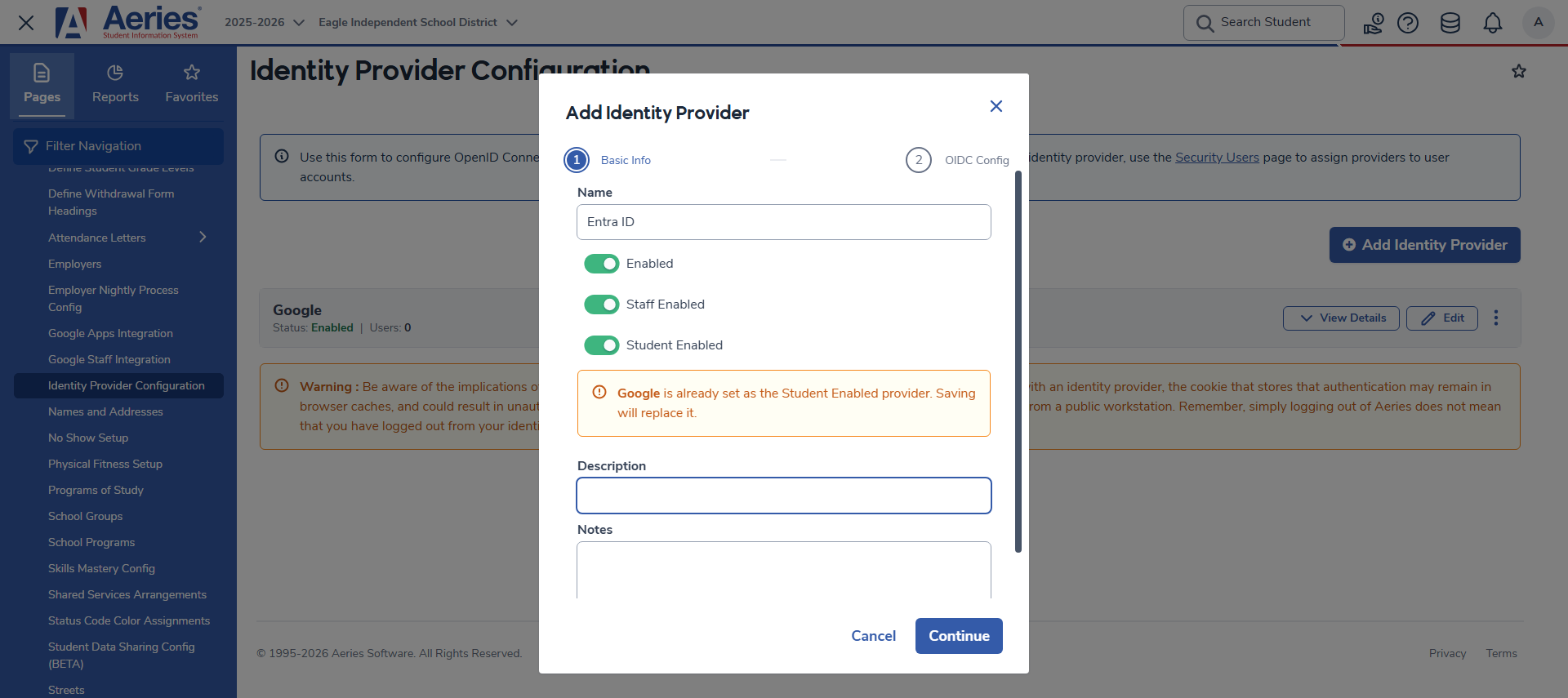Select Identity Provider Configuration in the menu
This screenshot has width=1568, height=698.
(126, 385)
